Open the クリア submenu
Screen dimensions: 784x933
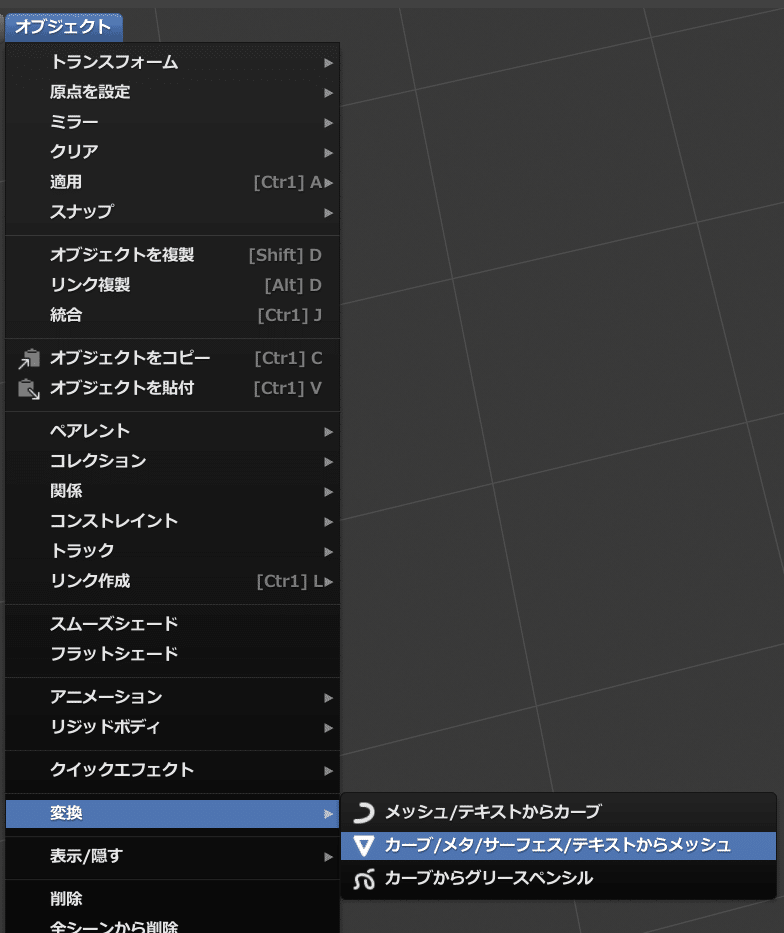coord(173,152)
